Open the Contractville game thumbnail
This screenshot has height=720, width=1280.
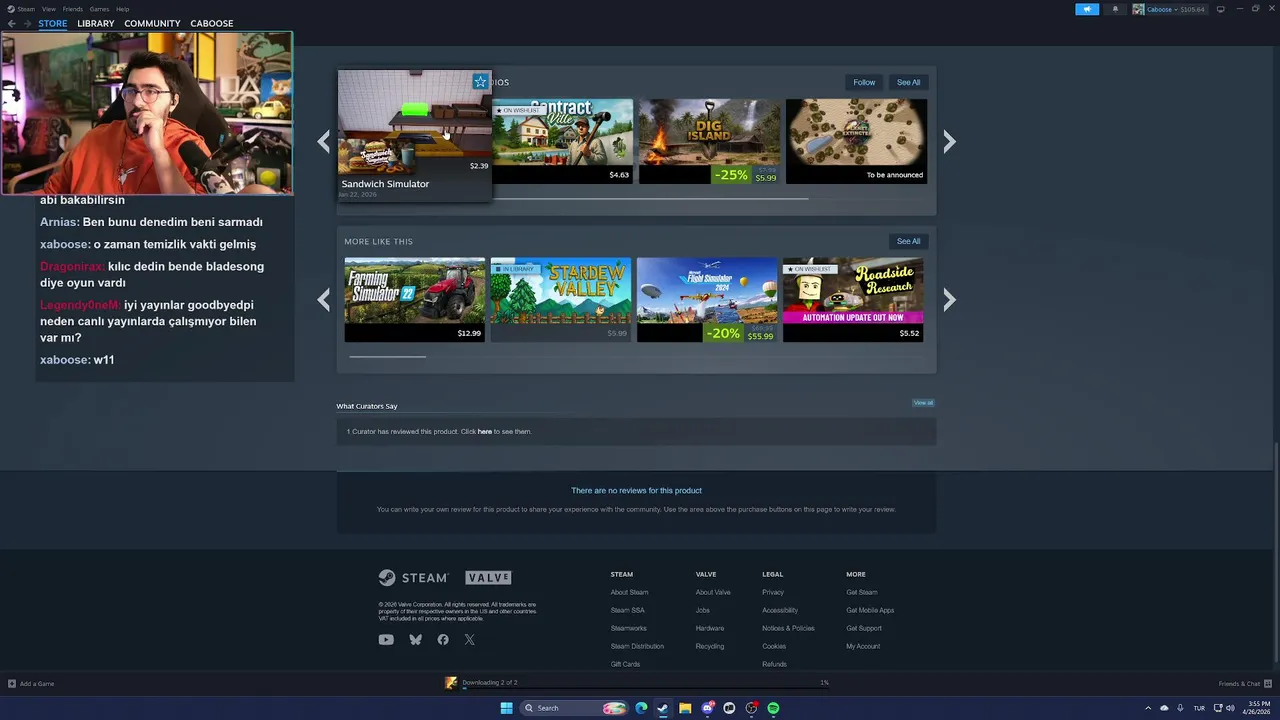coord(562,141)
